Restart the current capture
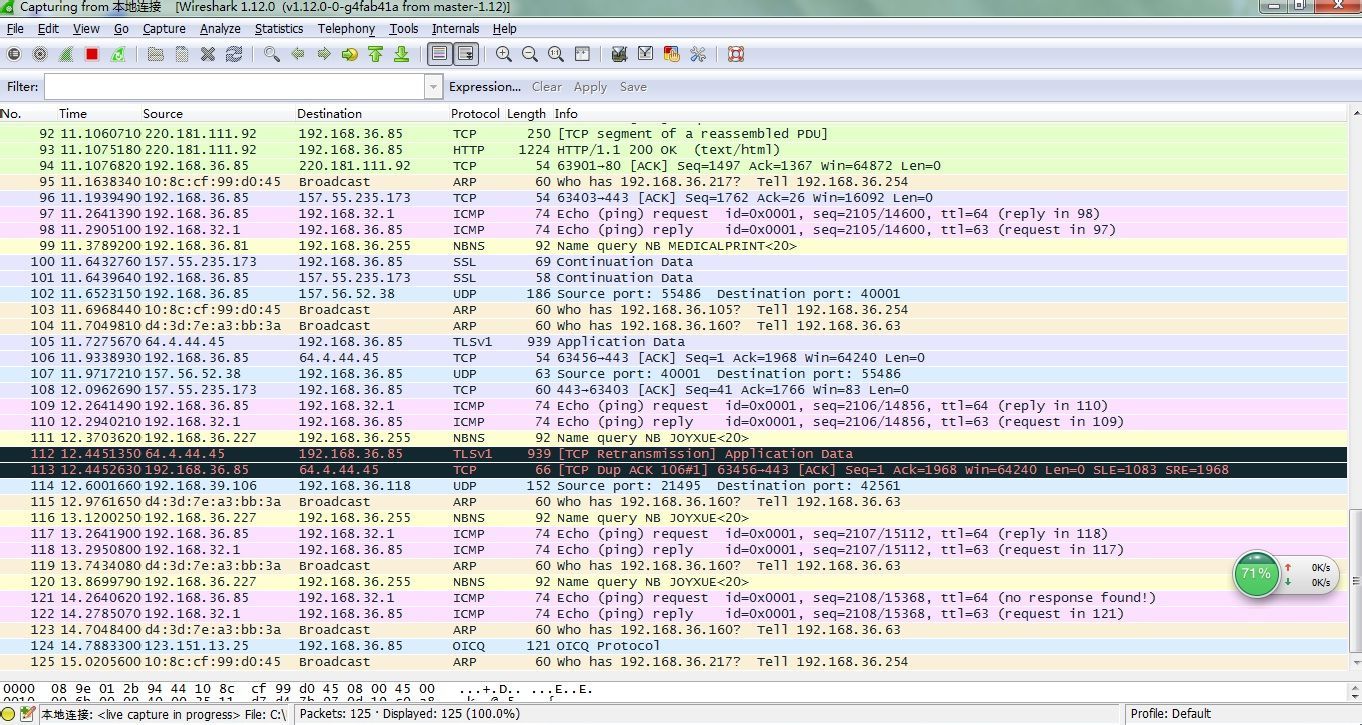 pyautogui.click(x=118, y=54)
